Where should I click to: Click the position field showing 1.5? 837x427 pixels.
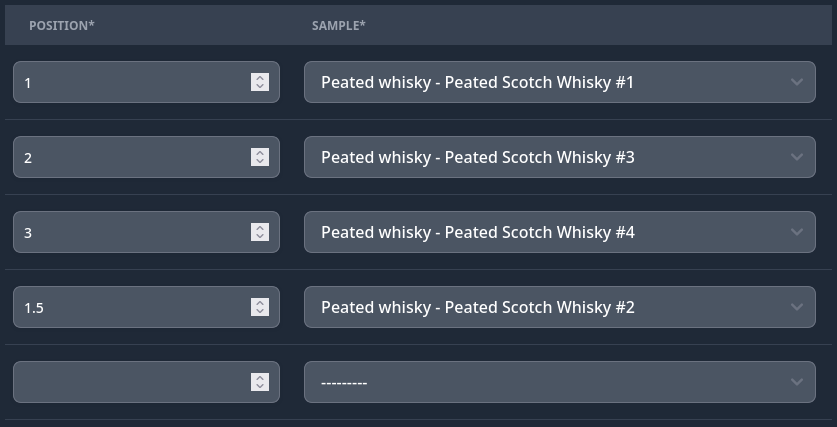146,307
